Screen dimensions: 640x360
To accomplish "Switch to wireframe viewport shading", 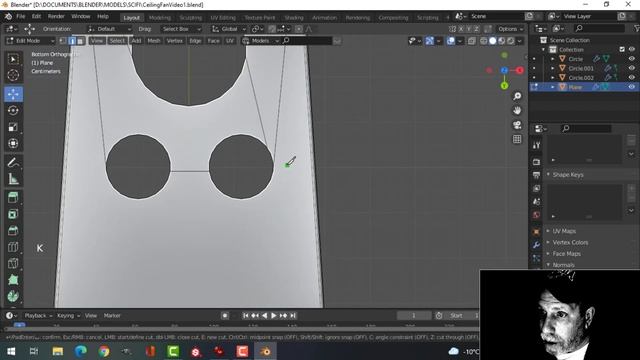I will (x=484, y=41).
